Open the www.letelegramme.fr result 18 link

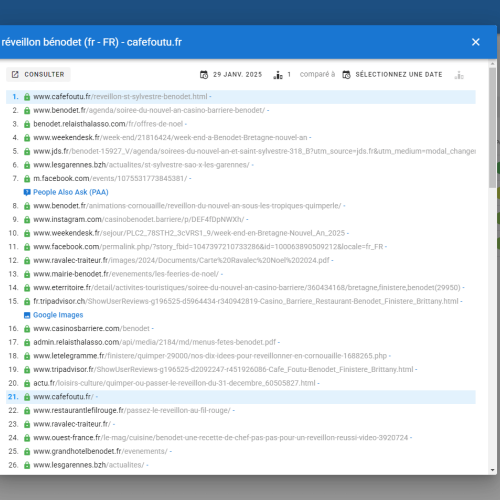coord(210,356)
